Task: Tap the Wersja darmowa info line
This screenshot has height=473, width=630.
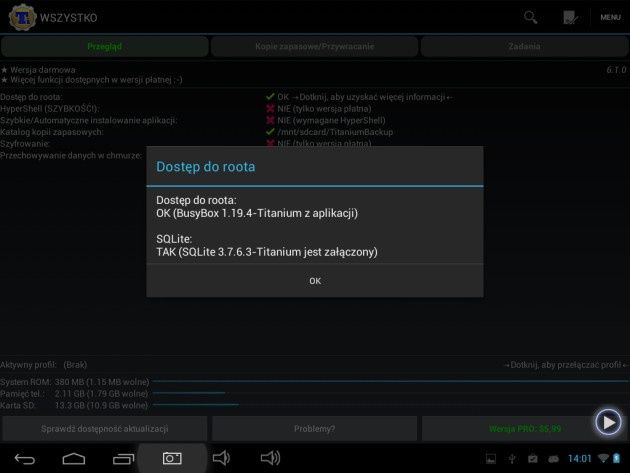Action: pos(38,70)
